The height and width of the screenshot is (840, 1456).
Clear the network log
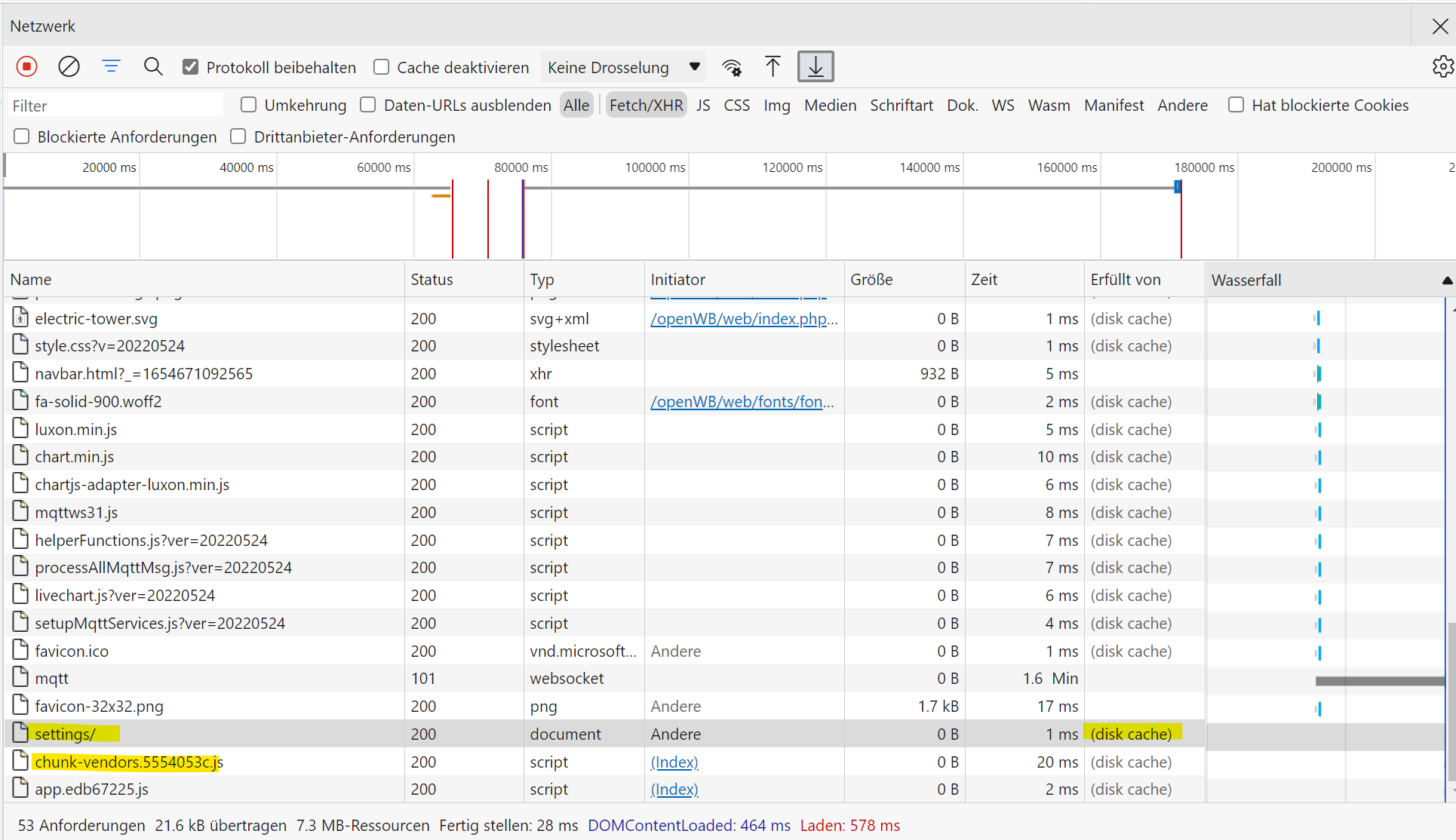69,67
